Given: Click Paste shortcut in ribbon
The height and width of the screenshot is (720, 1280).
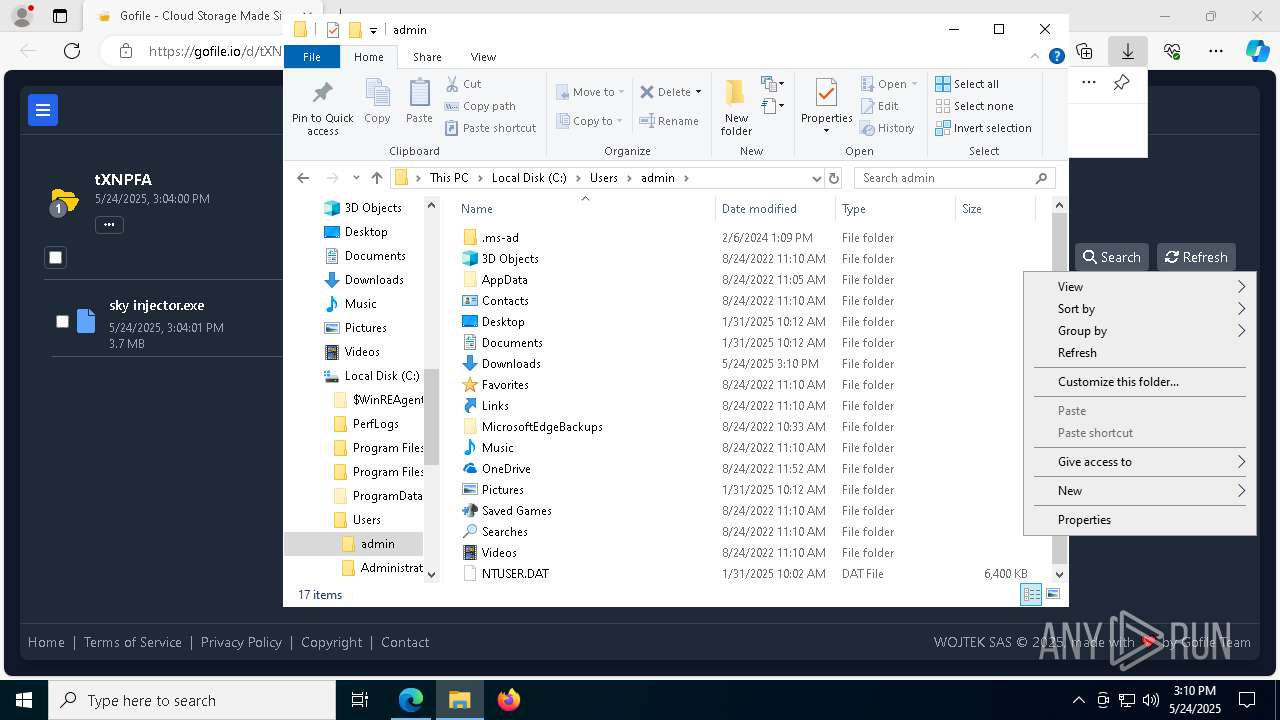Looking at the screenshot, I should 490,128.
